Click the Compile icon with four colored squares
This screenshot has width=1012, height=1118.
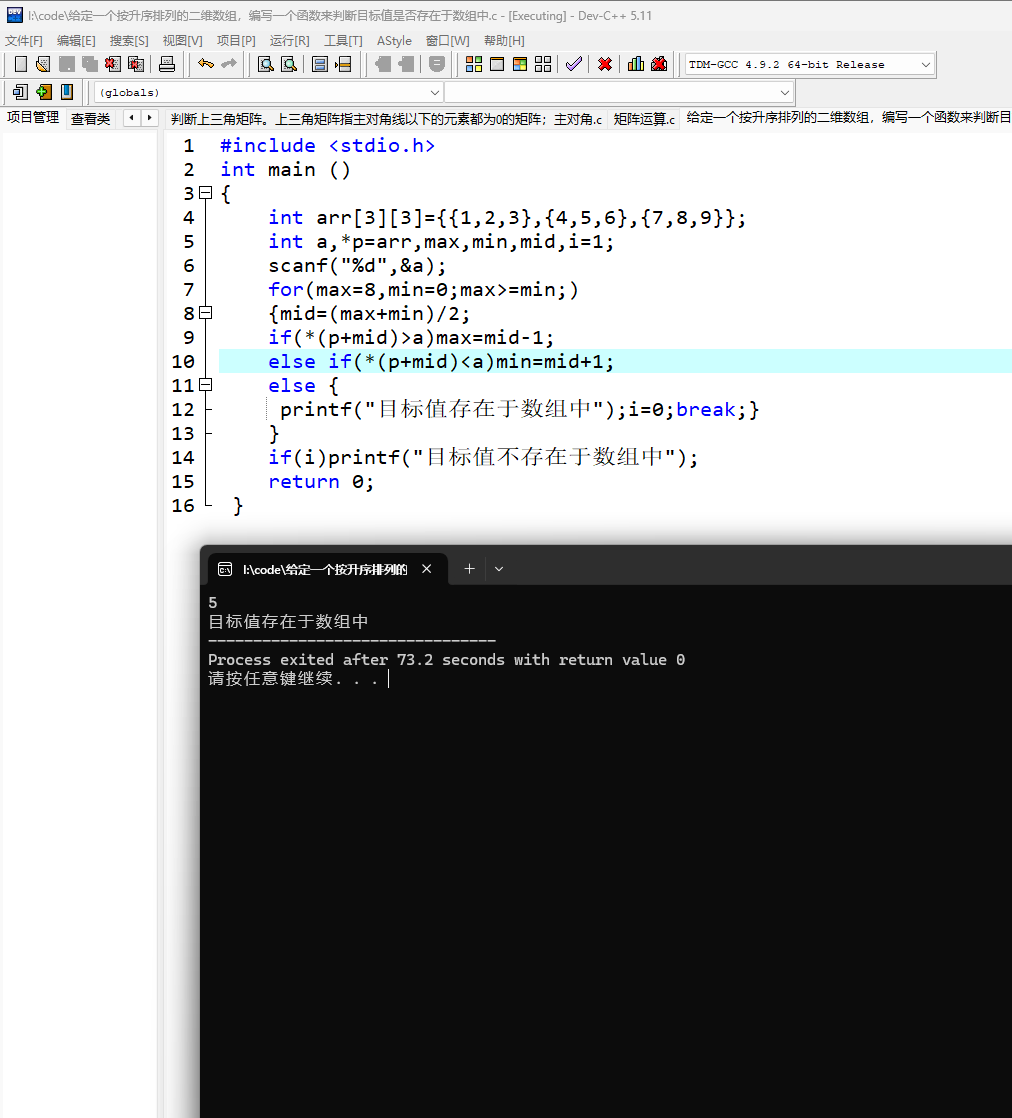pos(474,64)
